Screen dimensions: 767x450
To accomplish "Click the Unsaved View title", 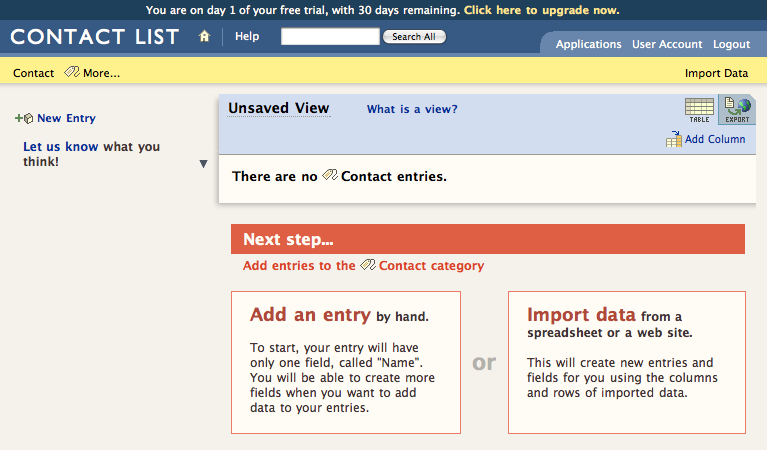I will (279, 108).
